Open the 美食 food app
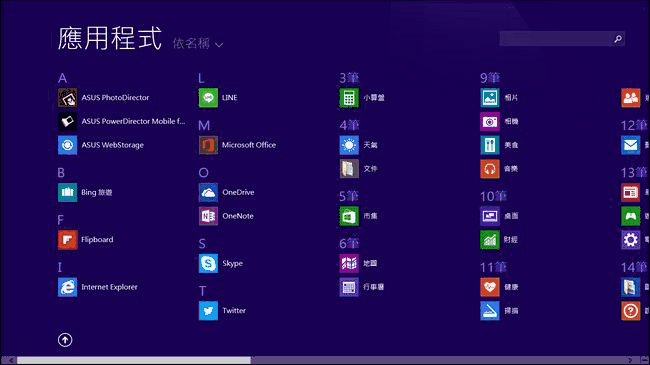Image resolution: width=650 pixels, height=365 pixels. coord(499,145)
